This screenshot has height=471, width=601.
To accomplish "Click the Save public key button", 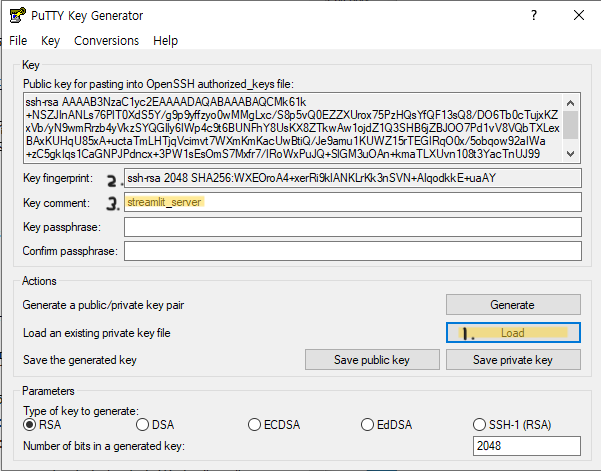I will point(372,359).
